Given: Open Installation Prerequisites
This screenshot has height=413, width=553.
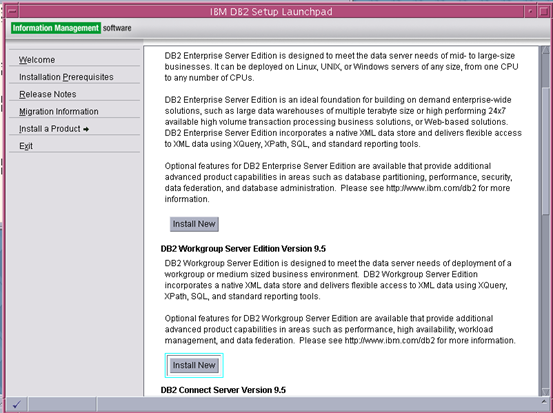Looking at the screenshot, I should pos(66,77).
